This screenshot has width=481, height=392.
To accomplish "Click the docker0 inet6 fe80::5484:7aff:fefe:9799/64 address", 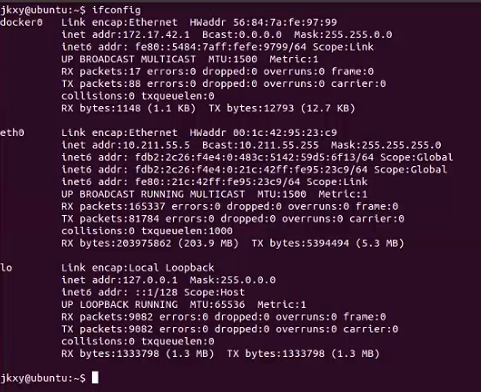I will click(x=220, y=47).
